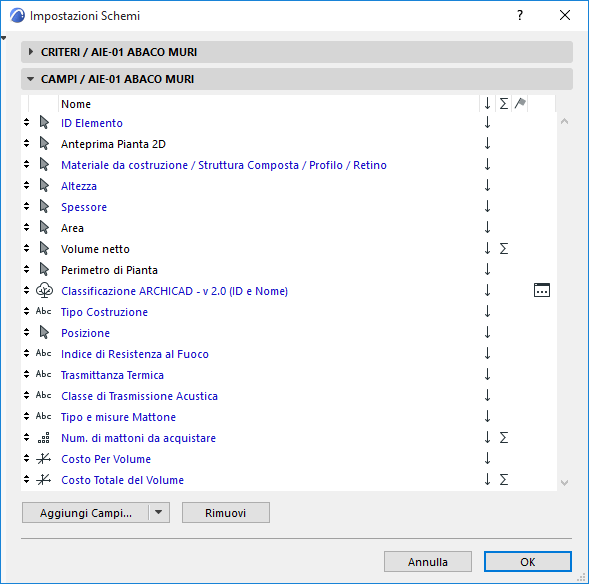589x584 pixels.
Task: Click the sum column header icon
Action: tap(504, 103)
